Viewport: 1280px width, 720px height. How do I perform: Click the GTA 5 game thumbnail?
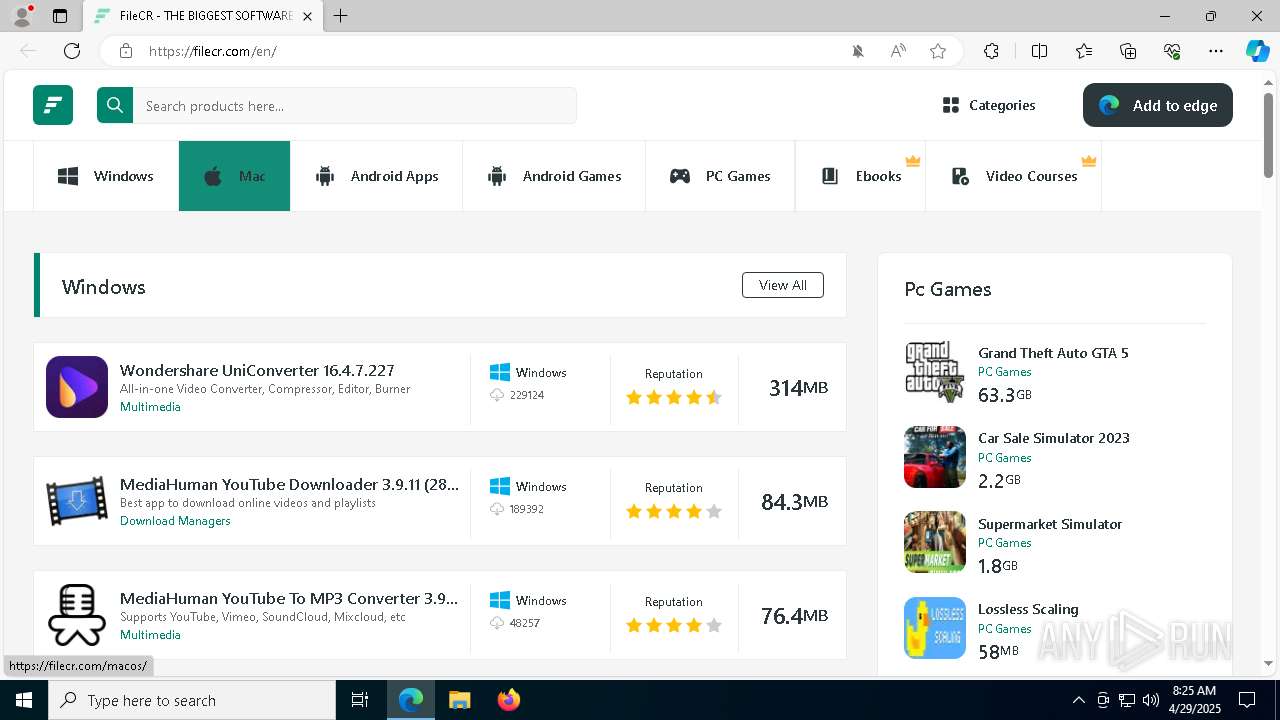tap(935, 372)
